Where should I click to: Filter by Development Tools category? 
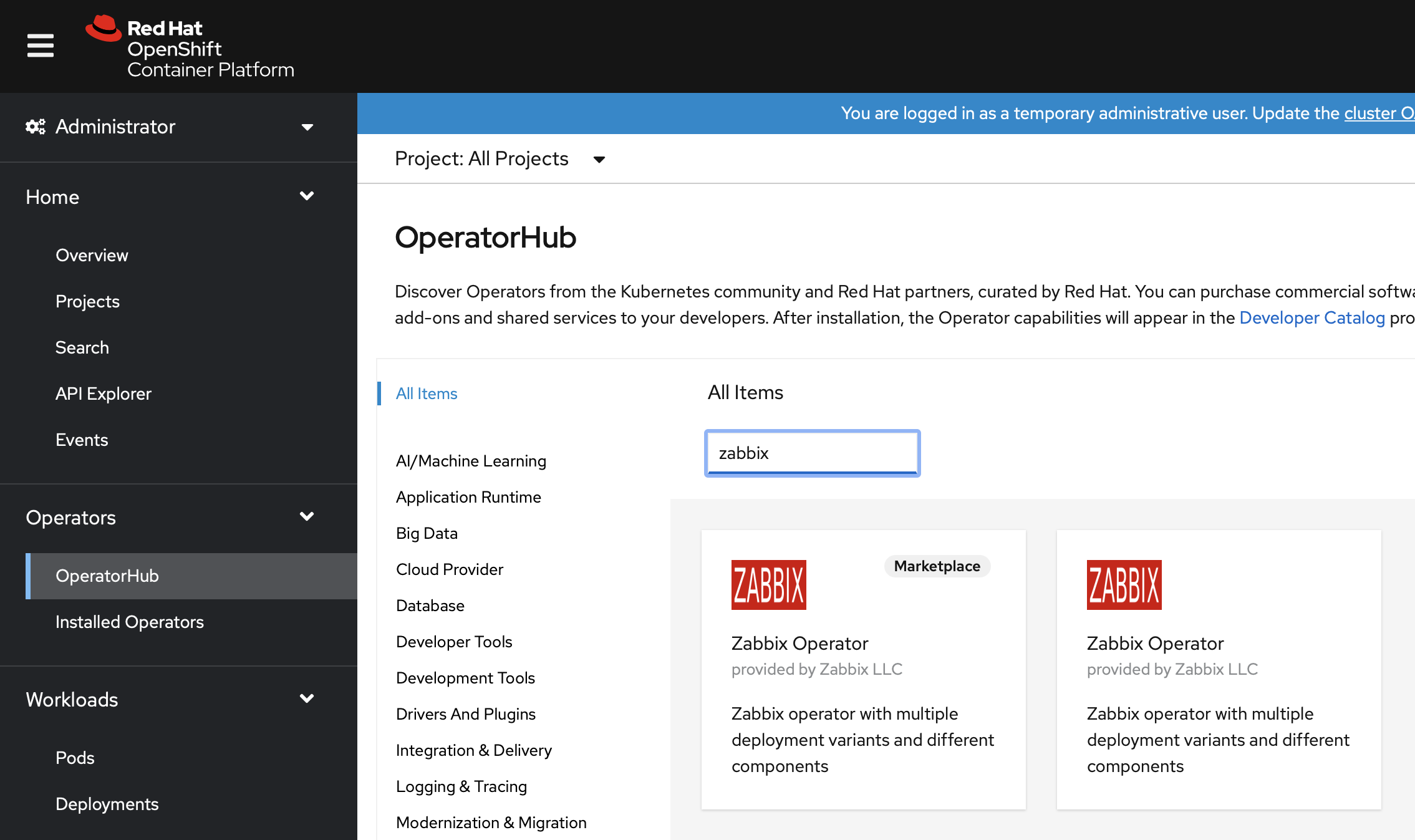(x=465, y=678)
